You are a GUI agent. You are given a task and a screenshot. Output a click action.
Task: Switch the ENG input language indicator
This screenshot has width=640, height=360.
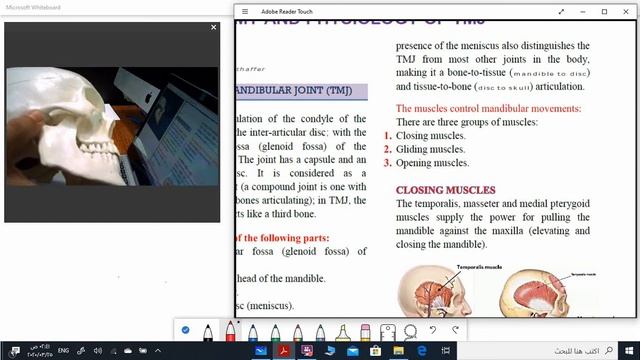(63, 351)
